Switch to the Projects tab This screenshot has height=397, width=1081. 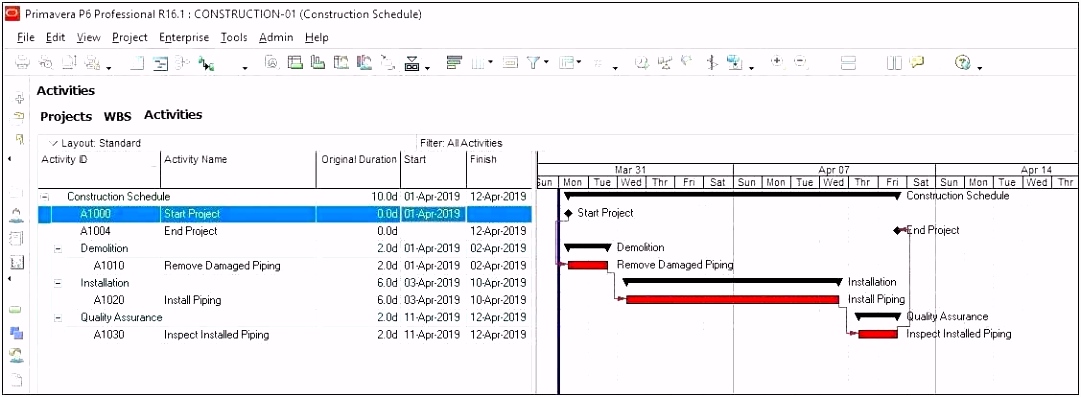click(65, 116)
